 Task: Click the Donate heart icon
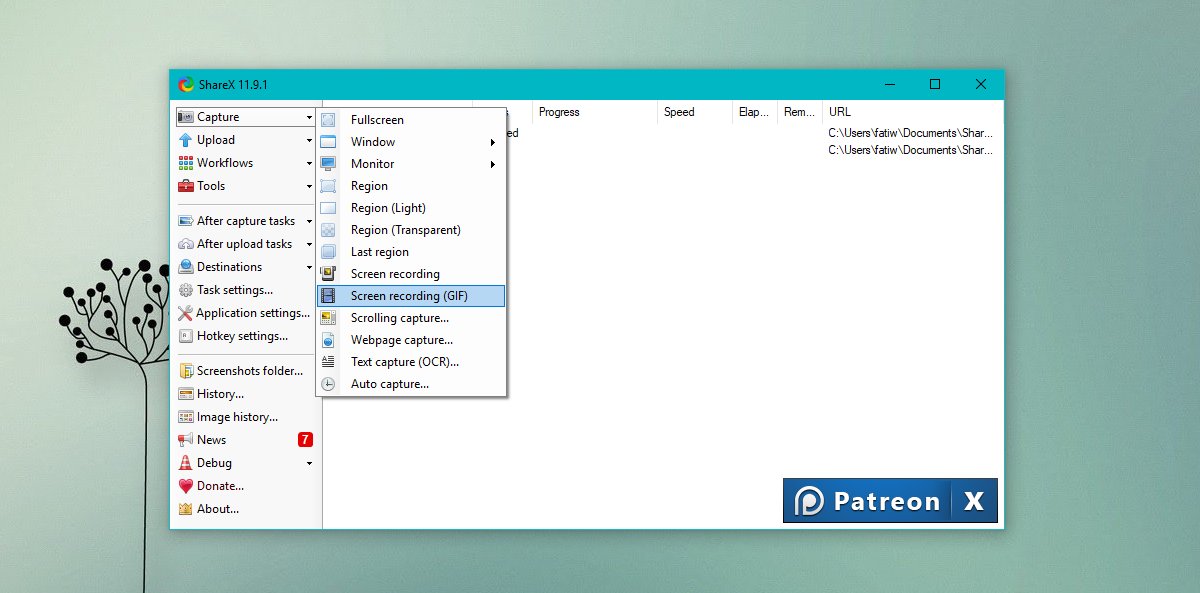point(186,486)
